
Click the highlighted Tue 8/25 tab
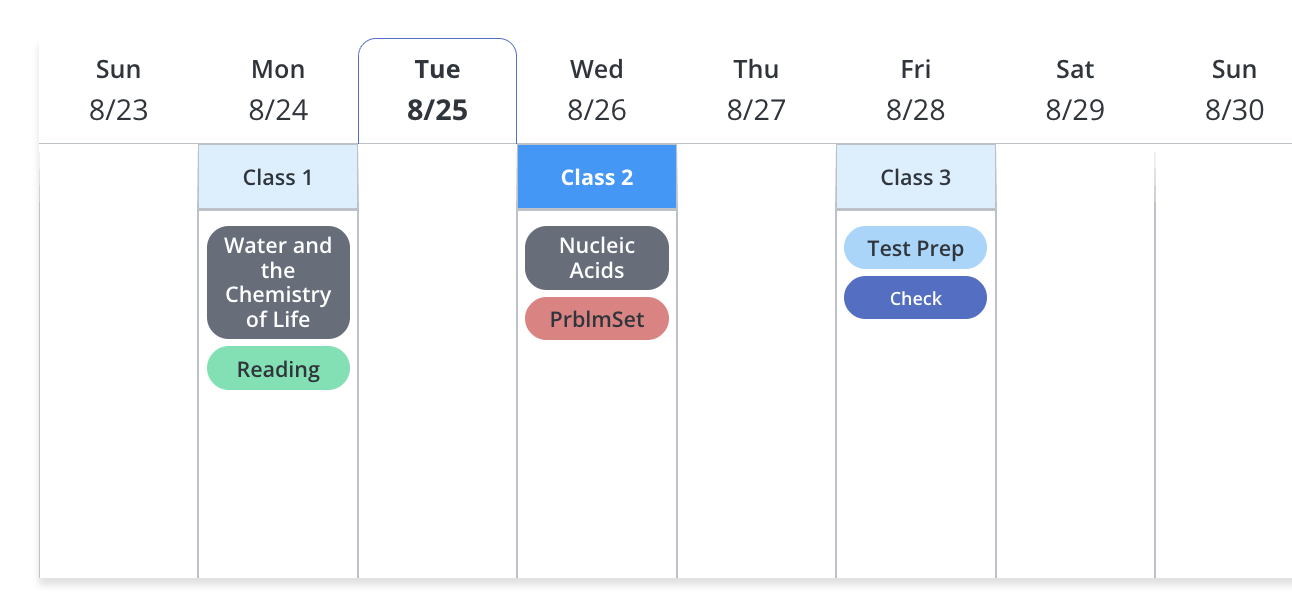tap(438, 90)
